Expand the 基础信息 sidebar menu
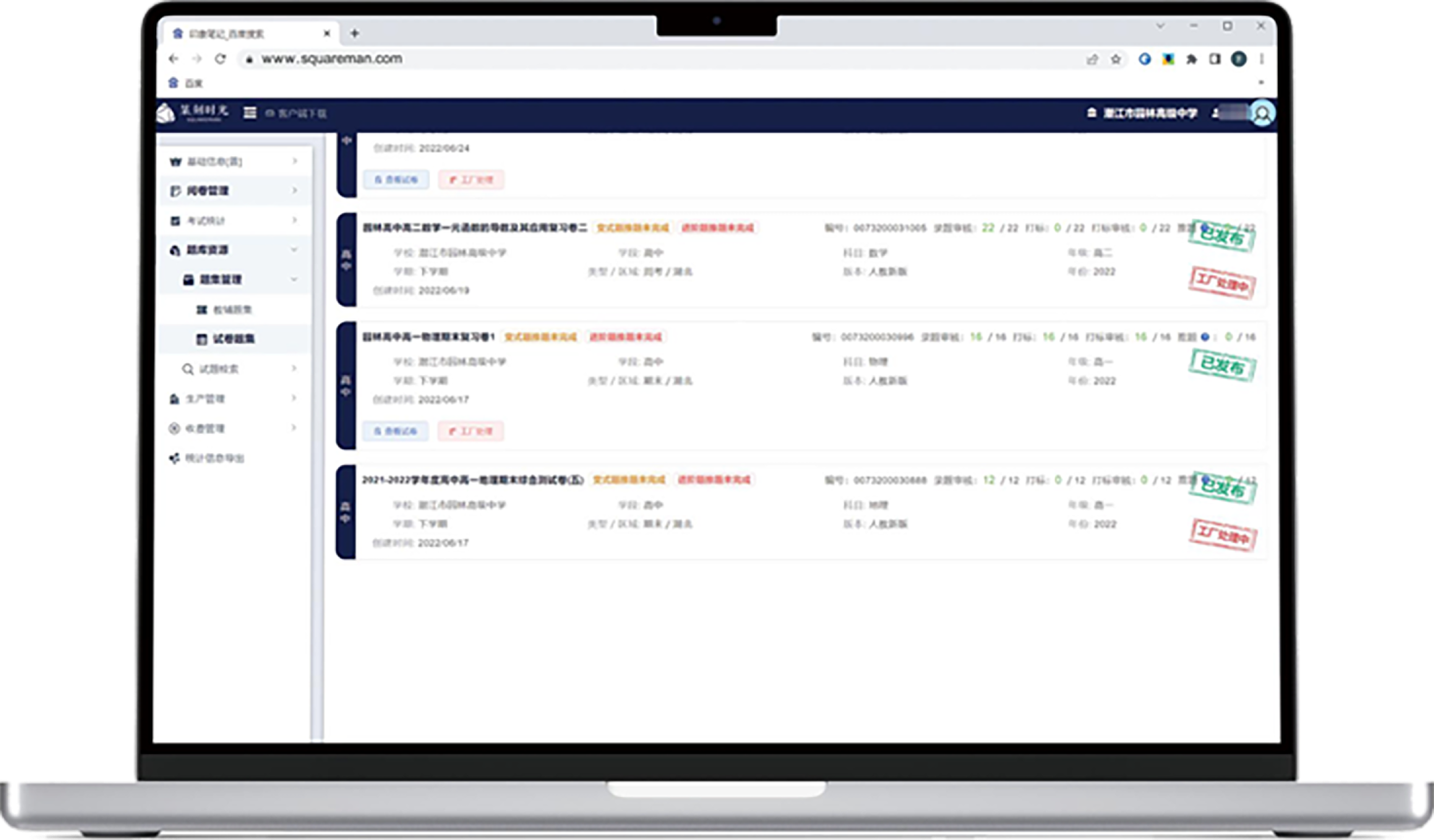1434x840 pixels. tap(232, 161)
